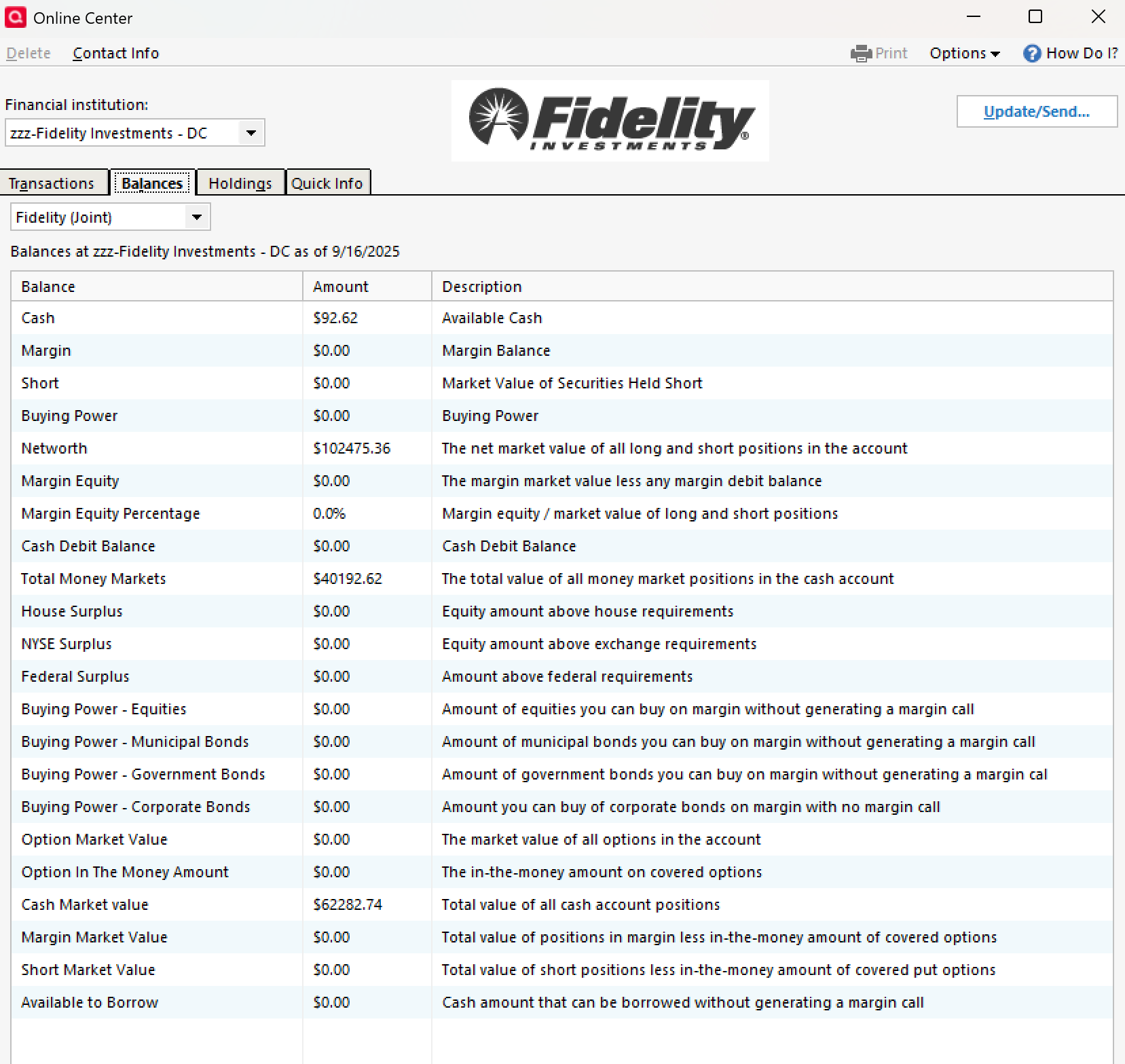
Task: Select the Margin Market Value row
Action: click(562, 937)
